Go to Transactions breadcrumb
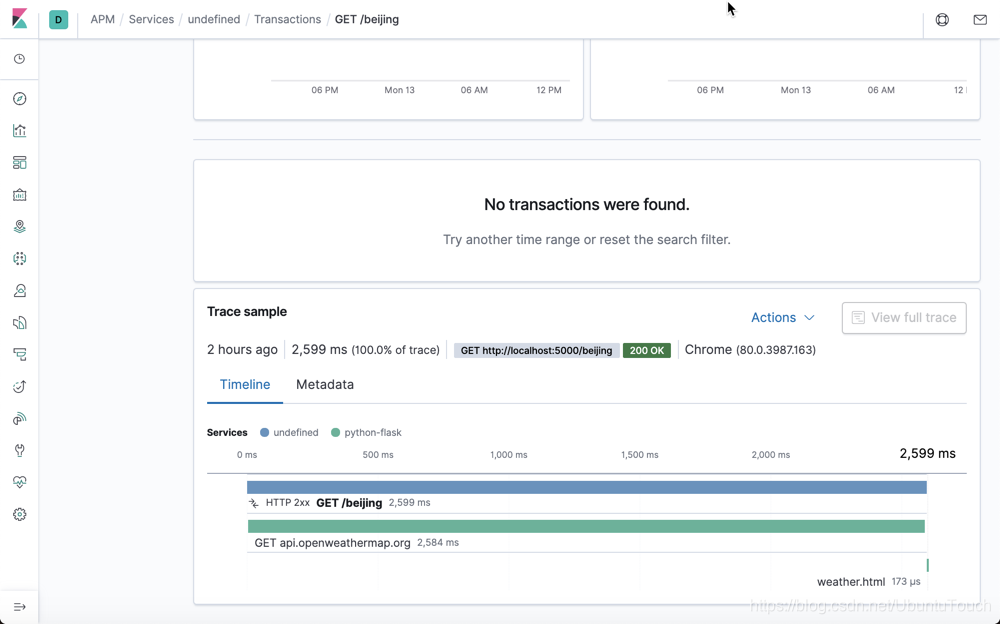This screenshot has height=624, width=1000. pyautogui.click(x=288, y=19)
